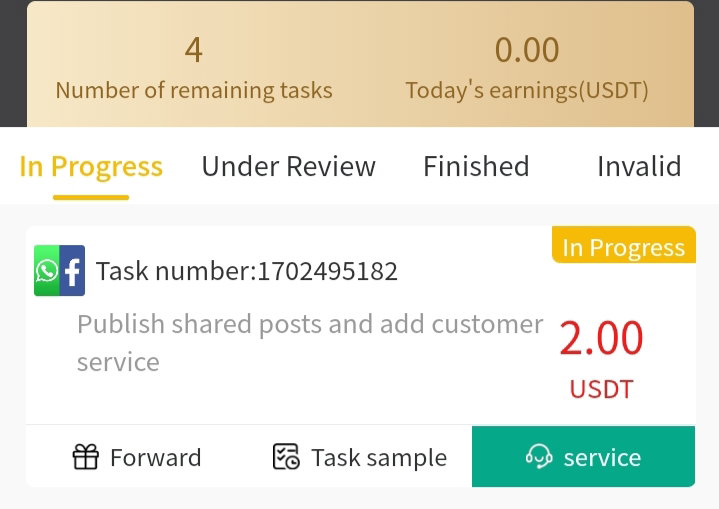The image size is (719, 509).
Task: Click the red USDT currency label
Action: (601, 389)
